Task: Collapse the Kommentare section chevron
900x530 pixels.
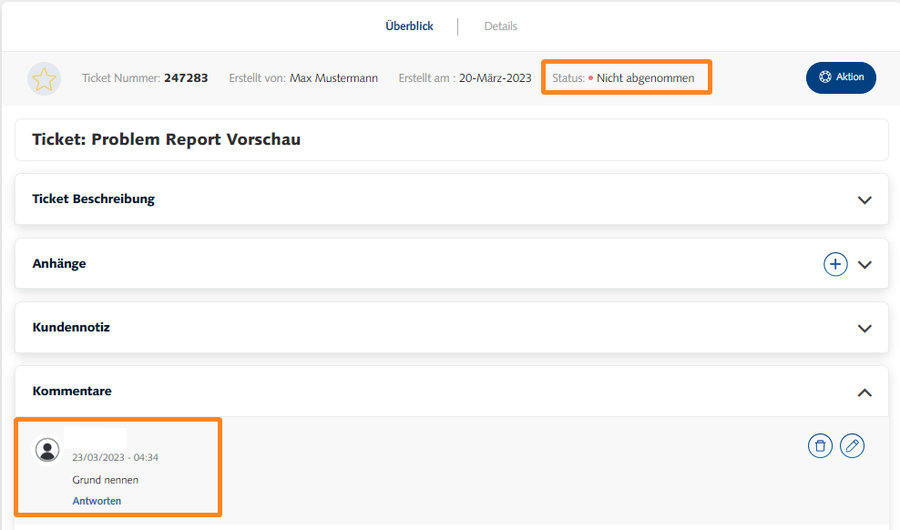Action: [865, 393]
